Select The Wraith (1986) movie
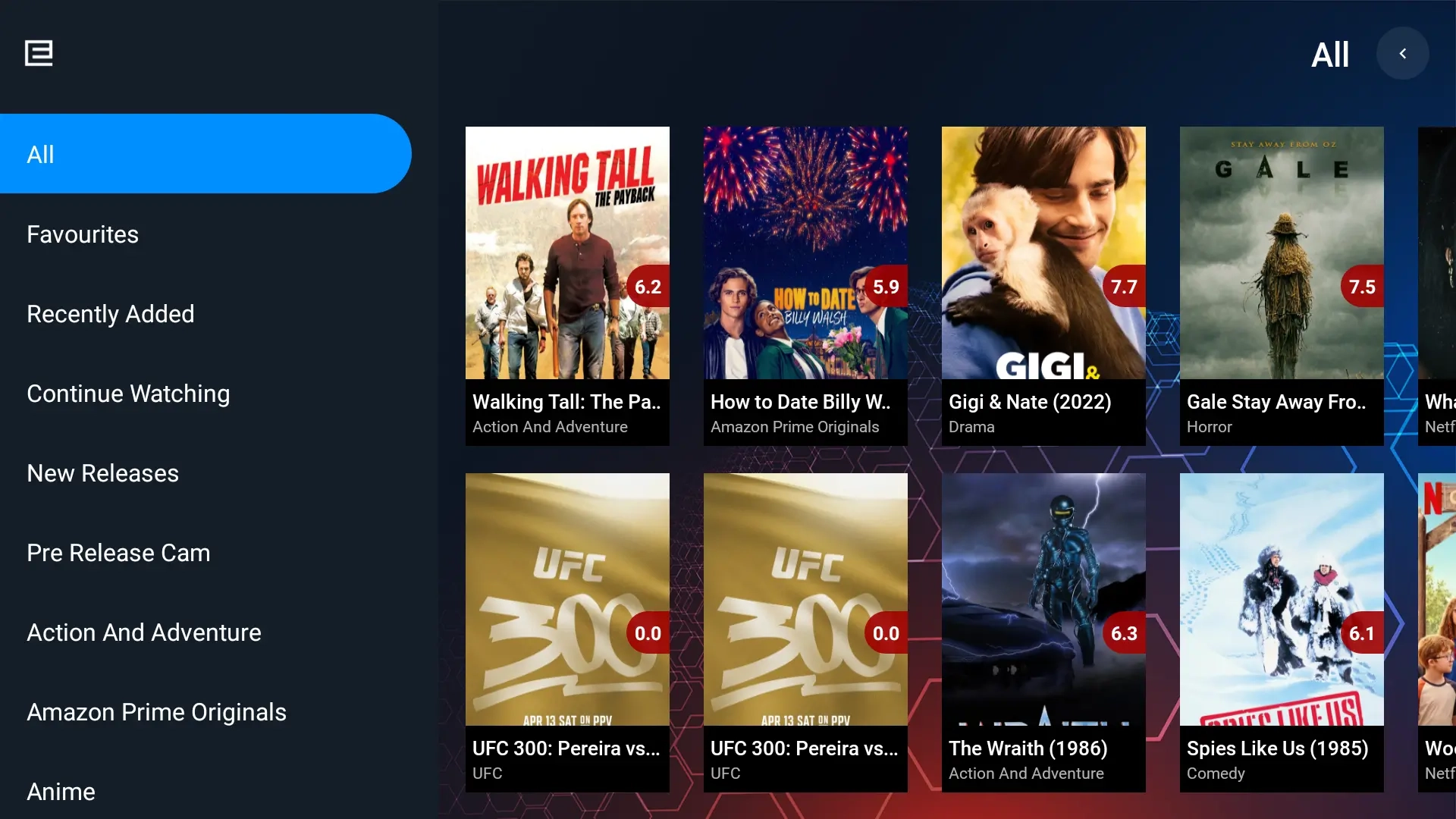This screenshot has height=819, width=1456. [1043, 632]
